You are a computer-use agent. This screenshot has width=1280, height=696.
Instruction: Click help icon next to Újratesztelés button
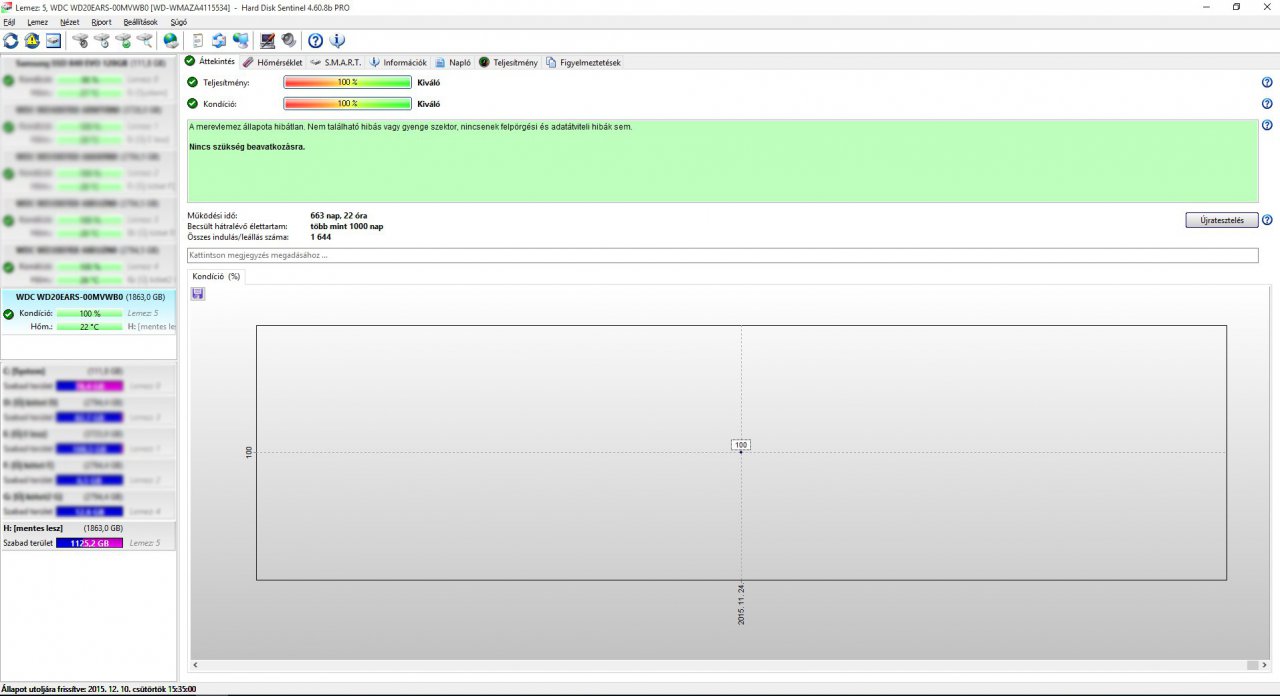[1267, 220]
